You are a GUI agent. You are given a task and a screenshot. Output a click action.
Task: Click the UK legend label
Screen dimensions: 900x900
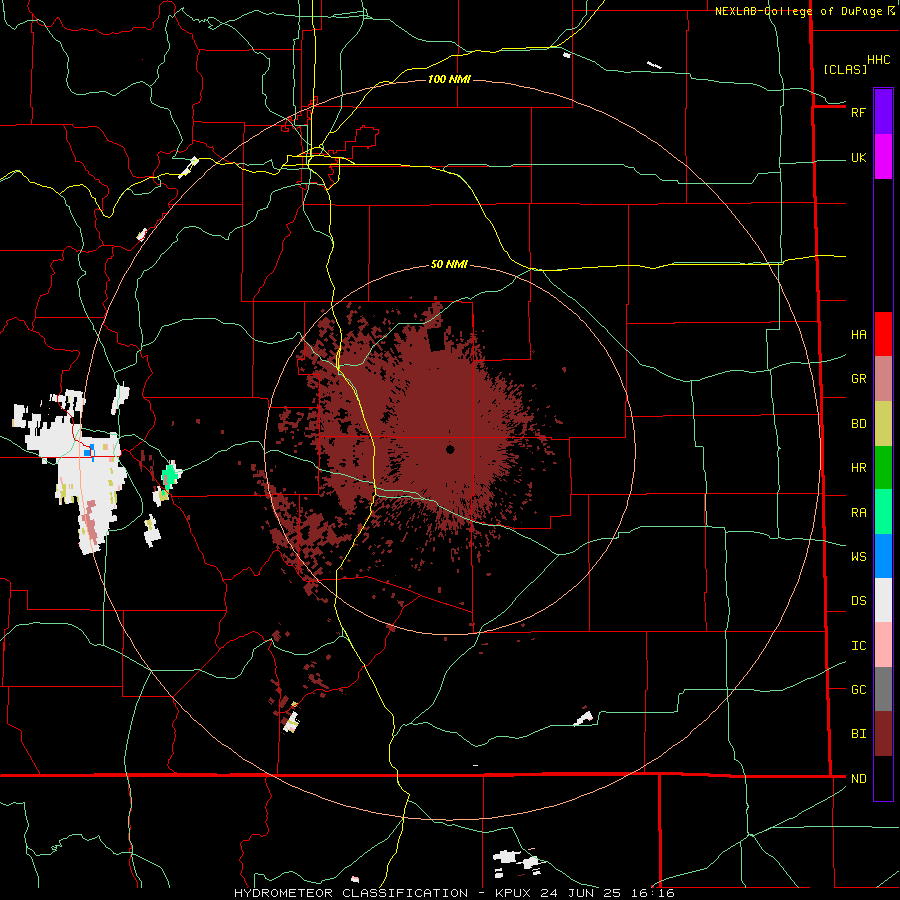tap(858, 158)
